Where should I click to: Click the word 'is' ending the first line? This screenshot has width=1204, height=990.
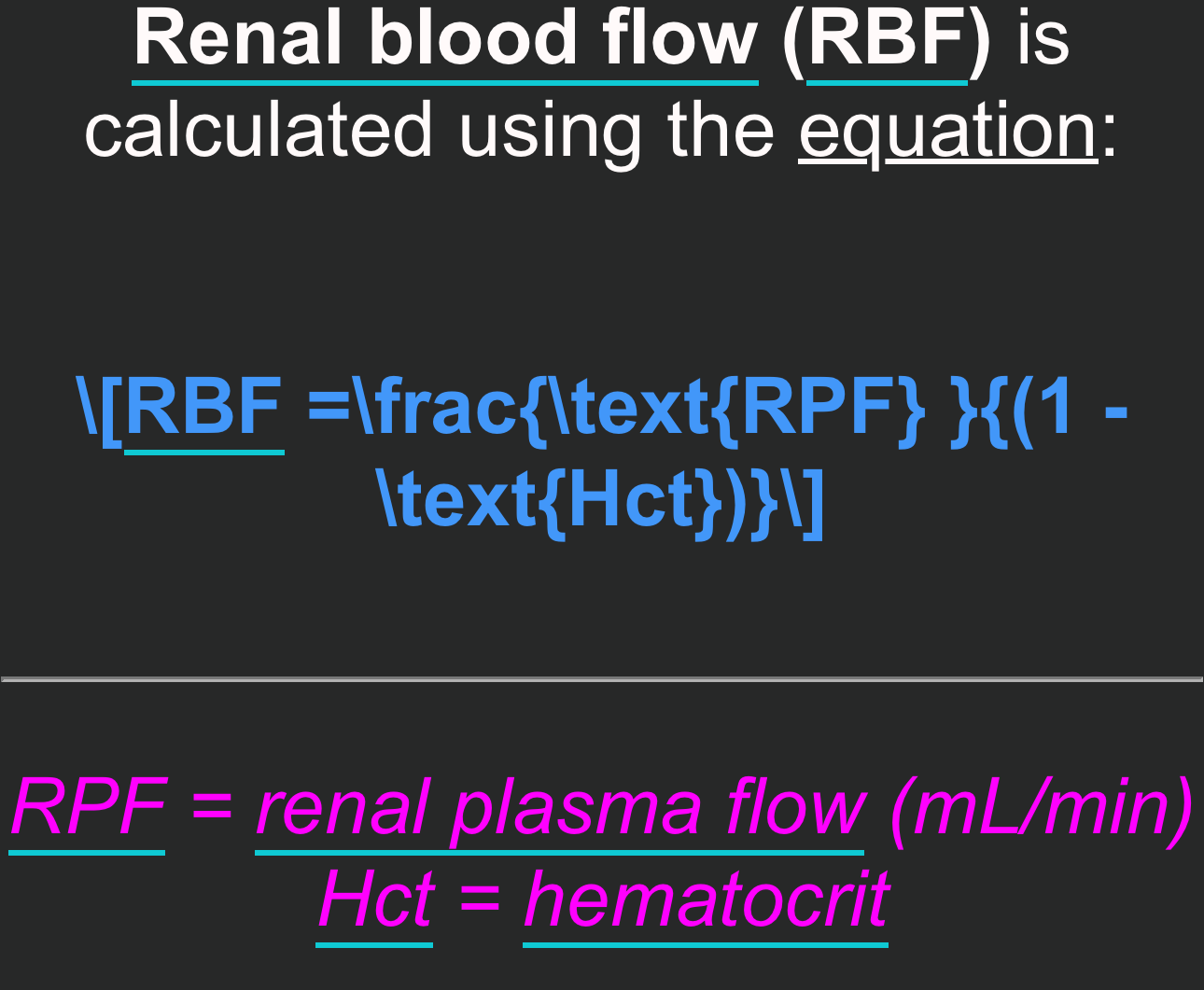1043,39
